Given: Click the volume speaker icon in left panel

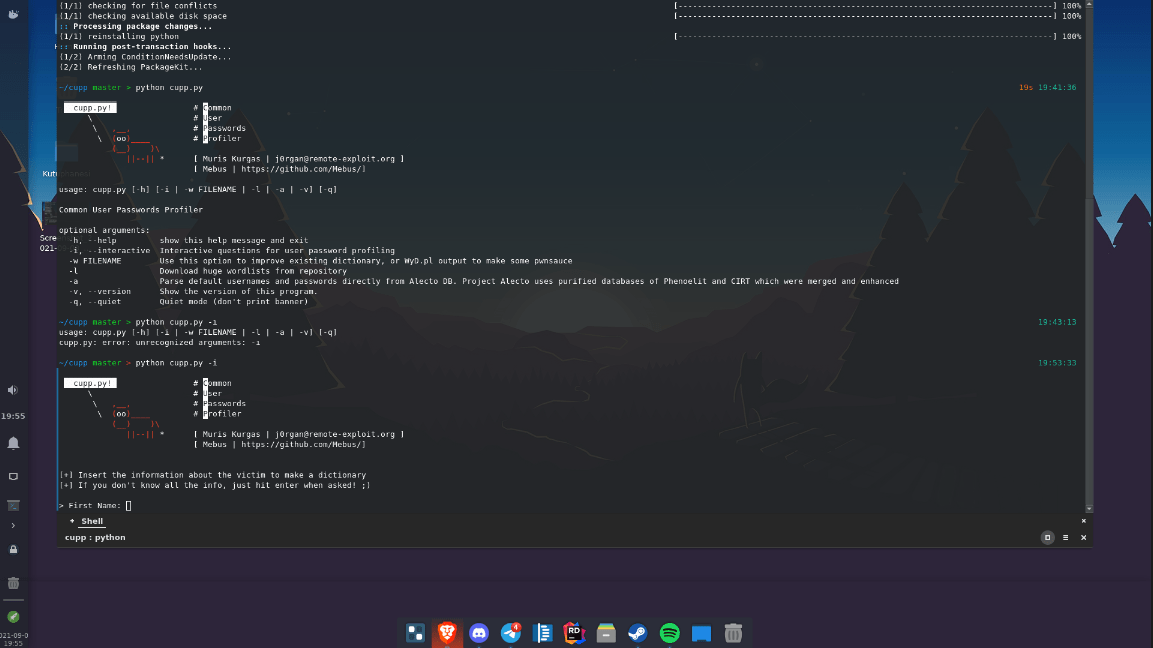Looking at the screenshot, I should [13, 390].
